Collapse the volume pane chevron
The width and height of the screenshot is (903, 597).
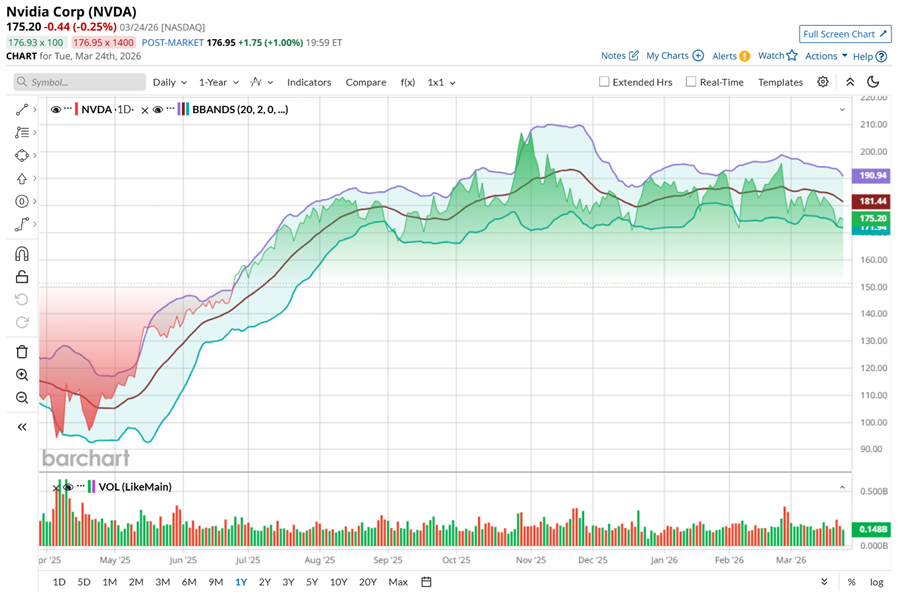click(x=842, y=487)
